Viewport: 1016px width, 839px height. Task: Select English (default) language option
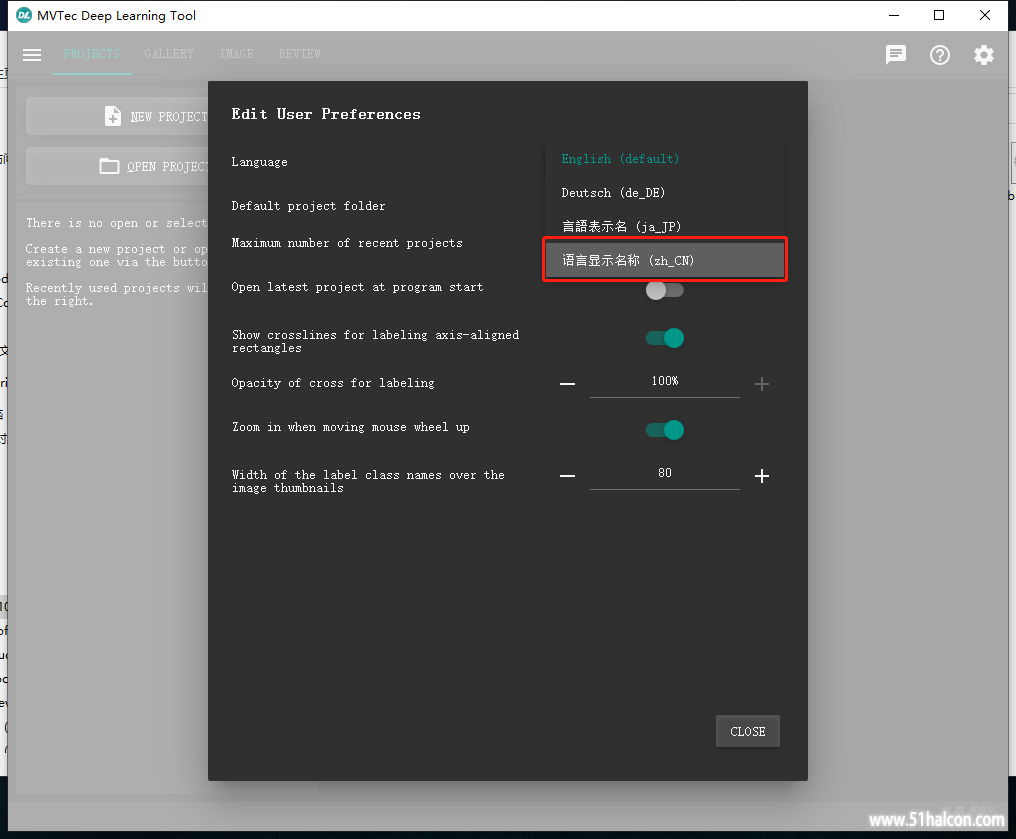[664, 159]
